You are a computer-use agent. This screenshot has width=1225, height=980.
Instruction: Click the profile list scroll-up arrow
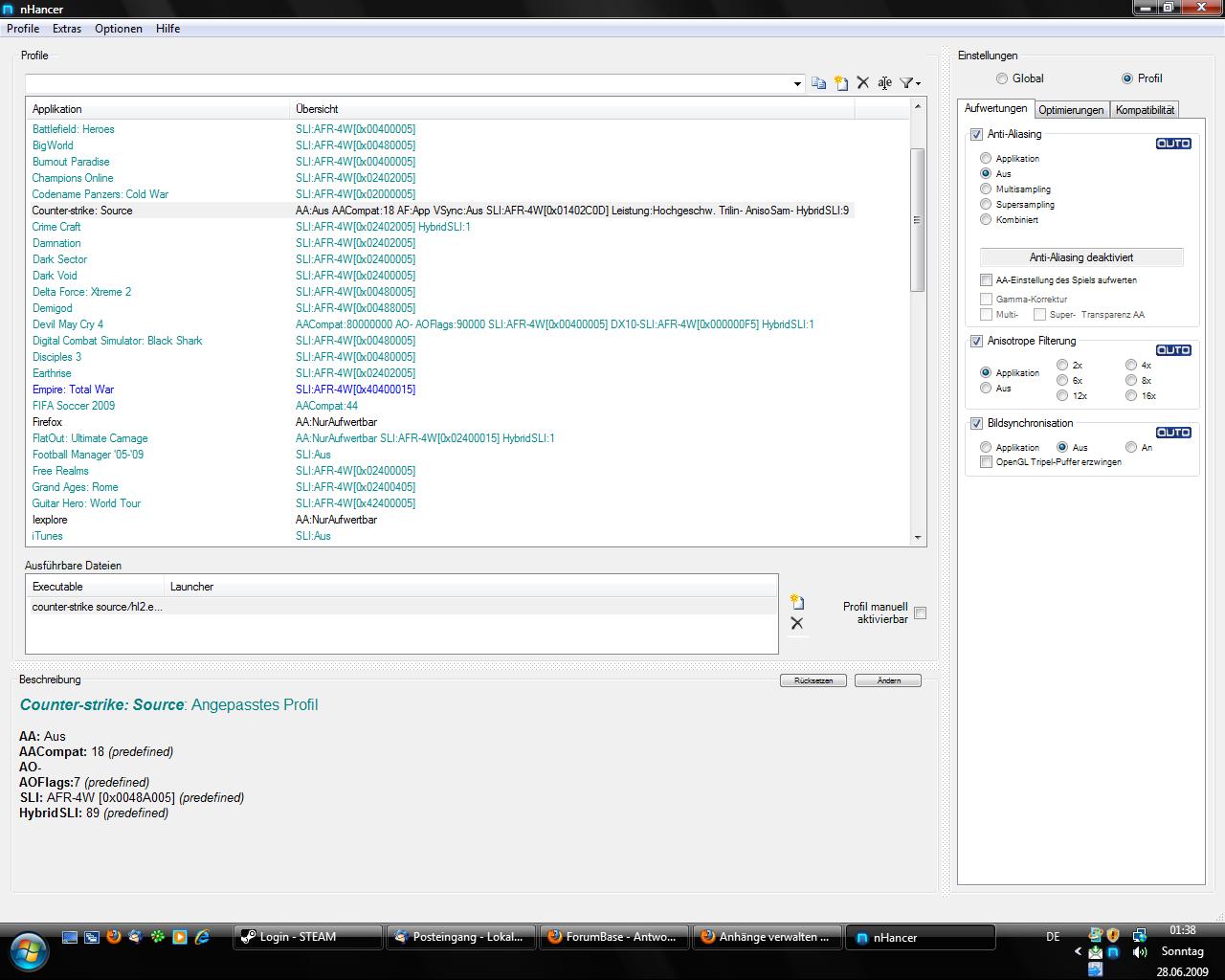click(918, 106)
